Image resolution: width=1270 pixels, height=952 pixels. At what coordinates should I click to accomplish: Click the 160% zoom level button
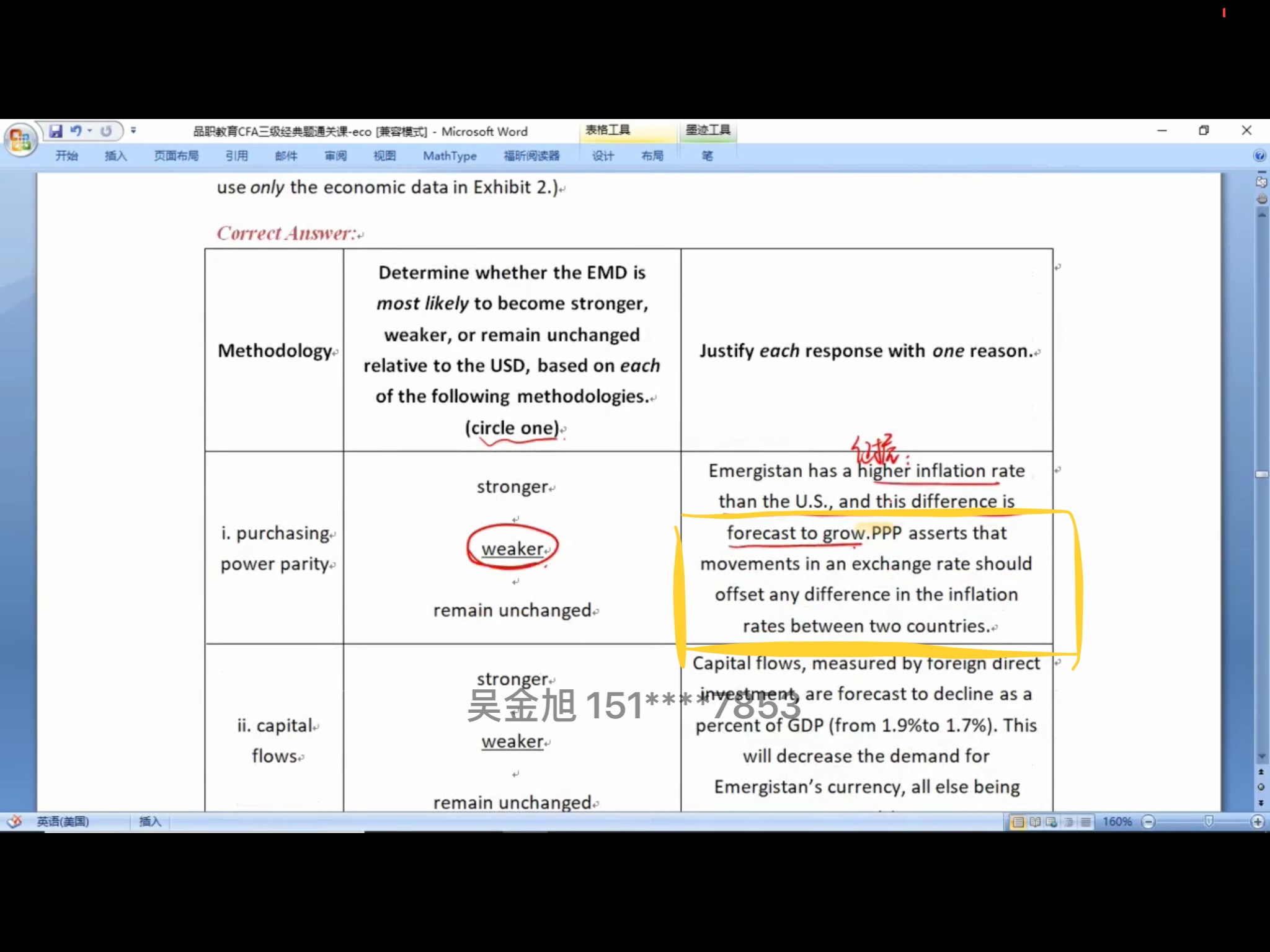tap(1117, 822)
